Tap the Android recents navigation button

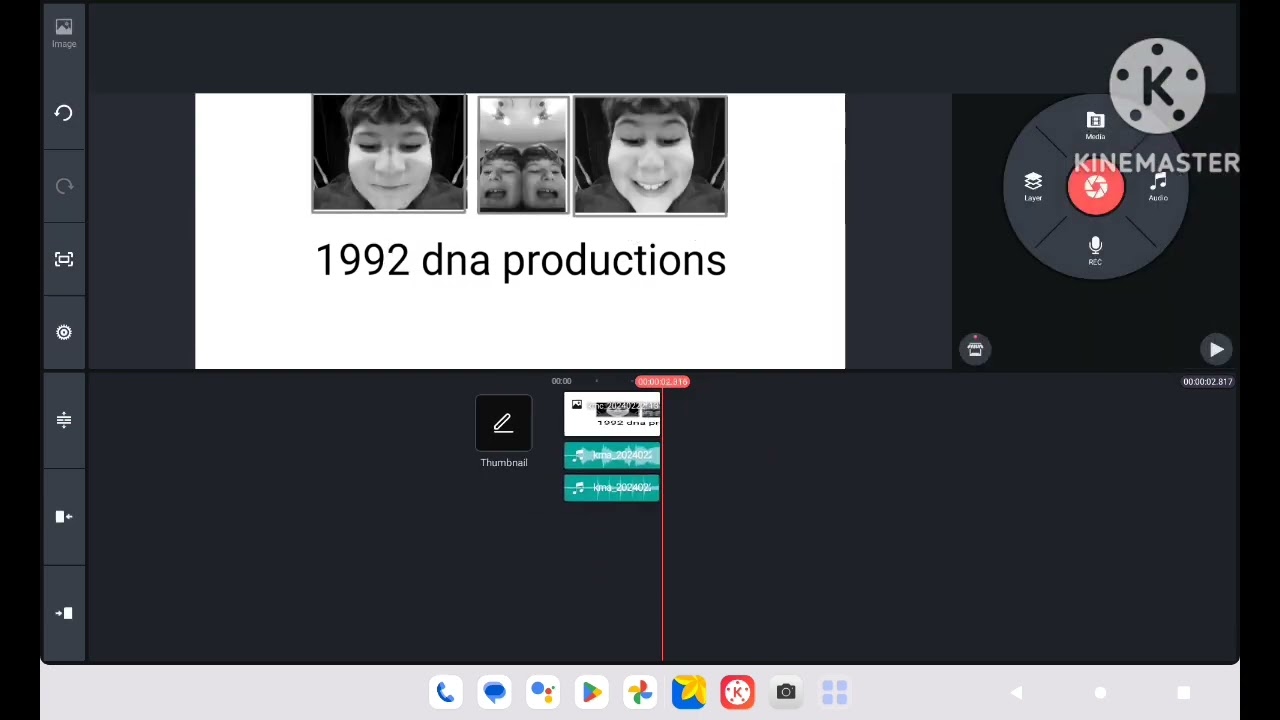[x=1183, y=692]
